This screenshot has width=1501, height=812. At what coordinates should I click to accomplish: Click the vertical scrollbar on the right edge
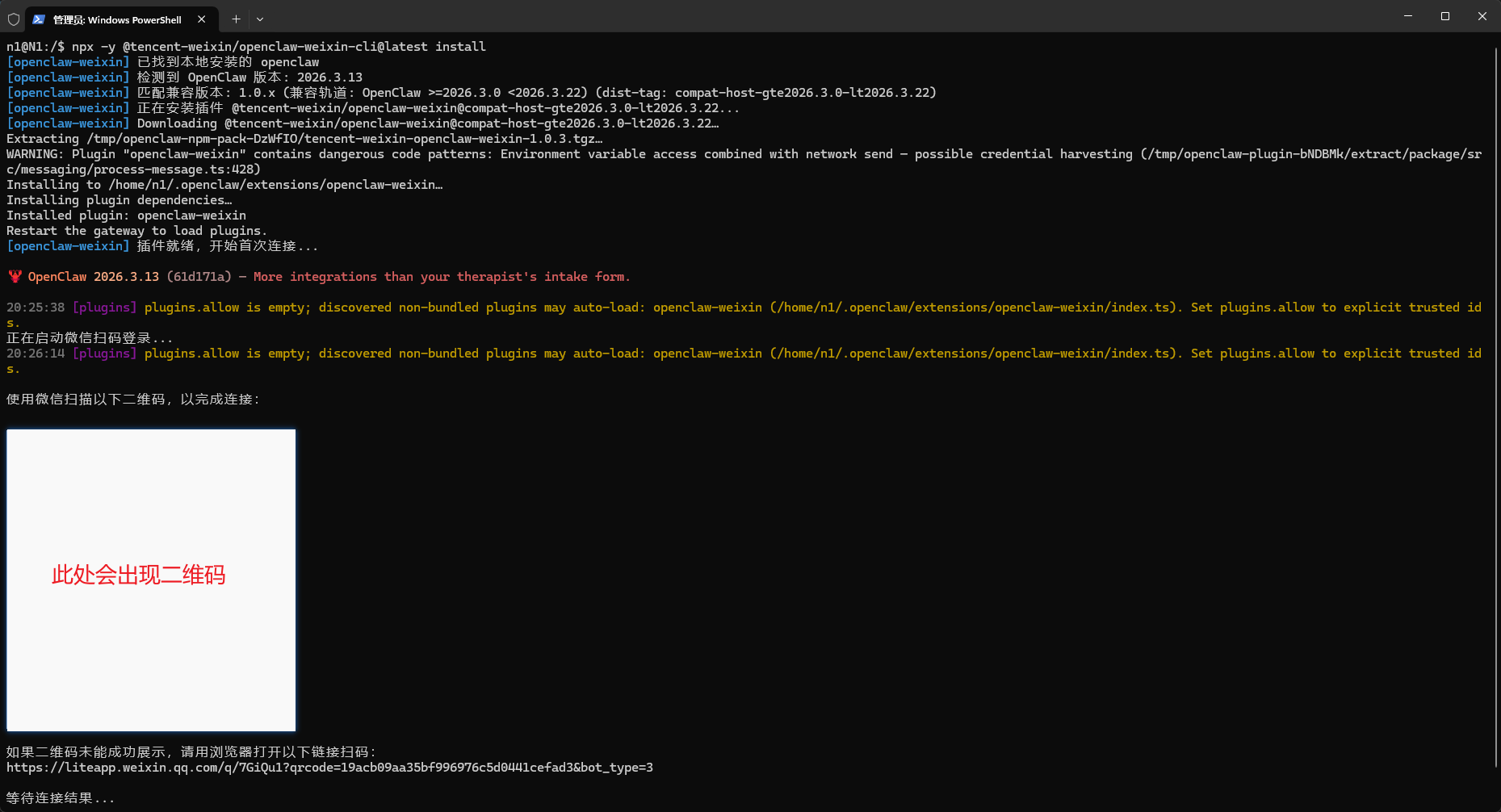1496,404
